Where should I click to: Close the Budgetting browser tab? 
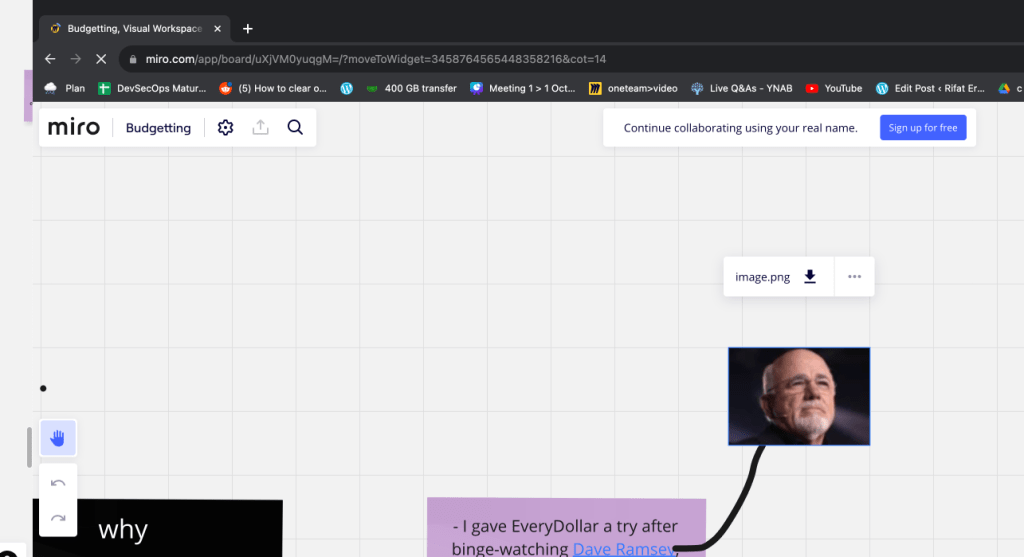click(x=217, y=29)
